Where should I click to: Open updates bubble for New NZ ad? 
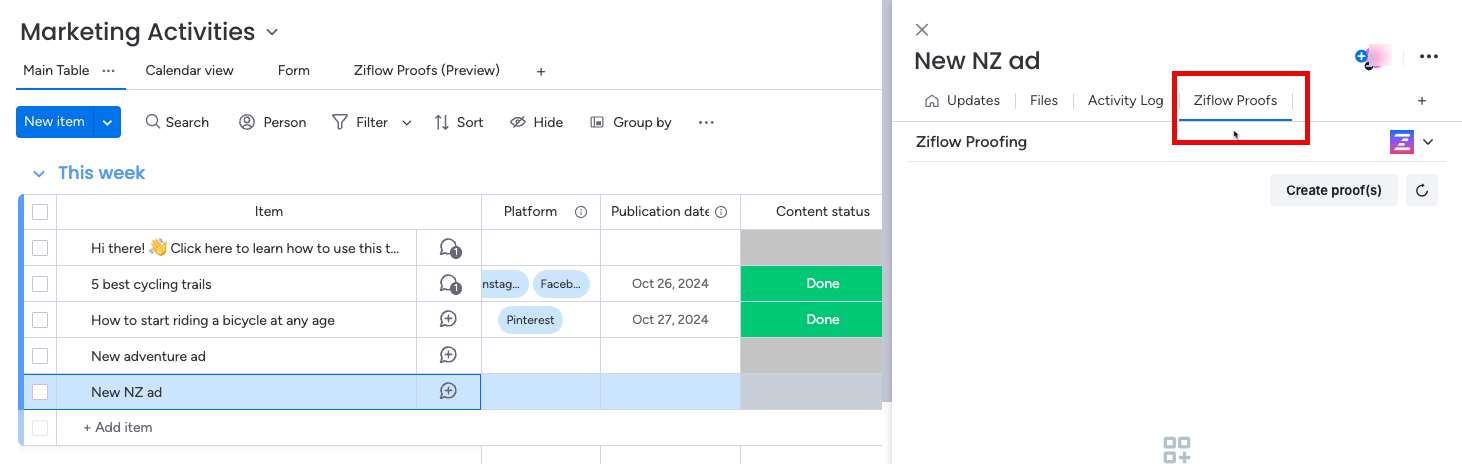pos(449,392)
